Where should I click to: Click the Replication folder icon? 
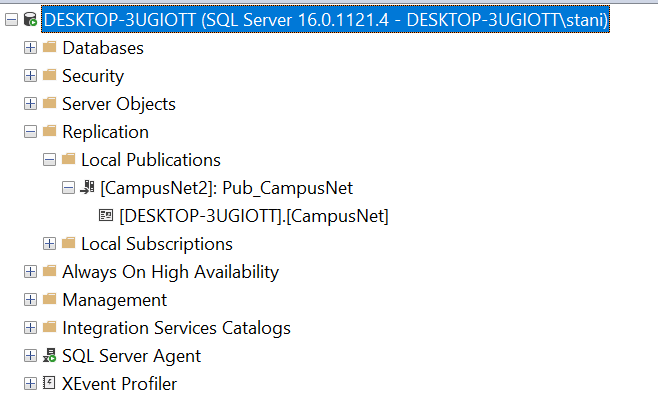tap(50, 131)
